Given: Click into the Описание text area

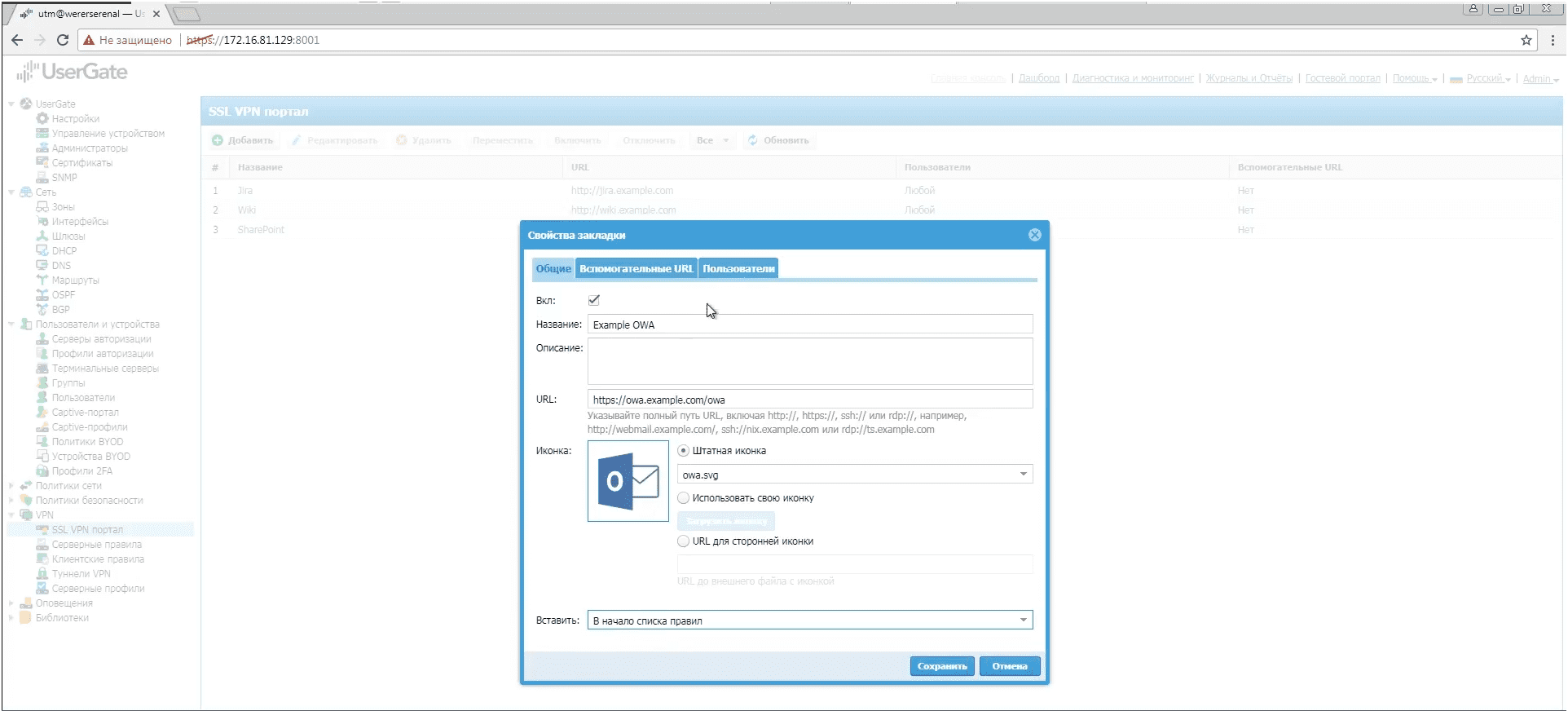Looking at the screenshot, I should tap(810, 361).
